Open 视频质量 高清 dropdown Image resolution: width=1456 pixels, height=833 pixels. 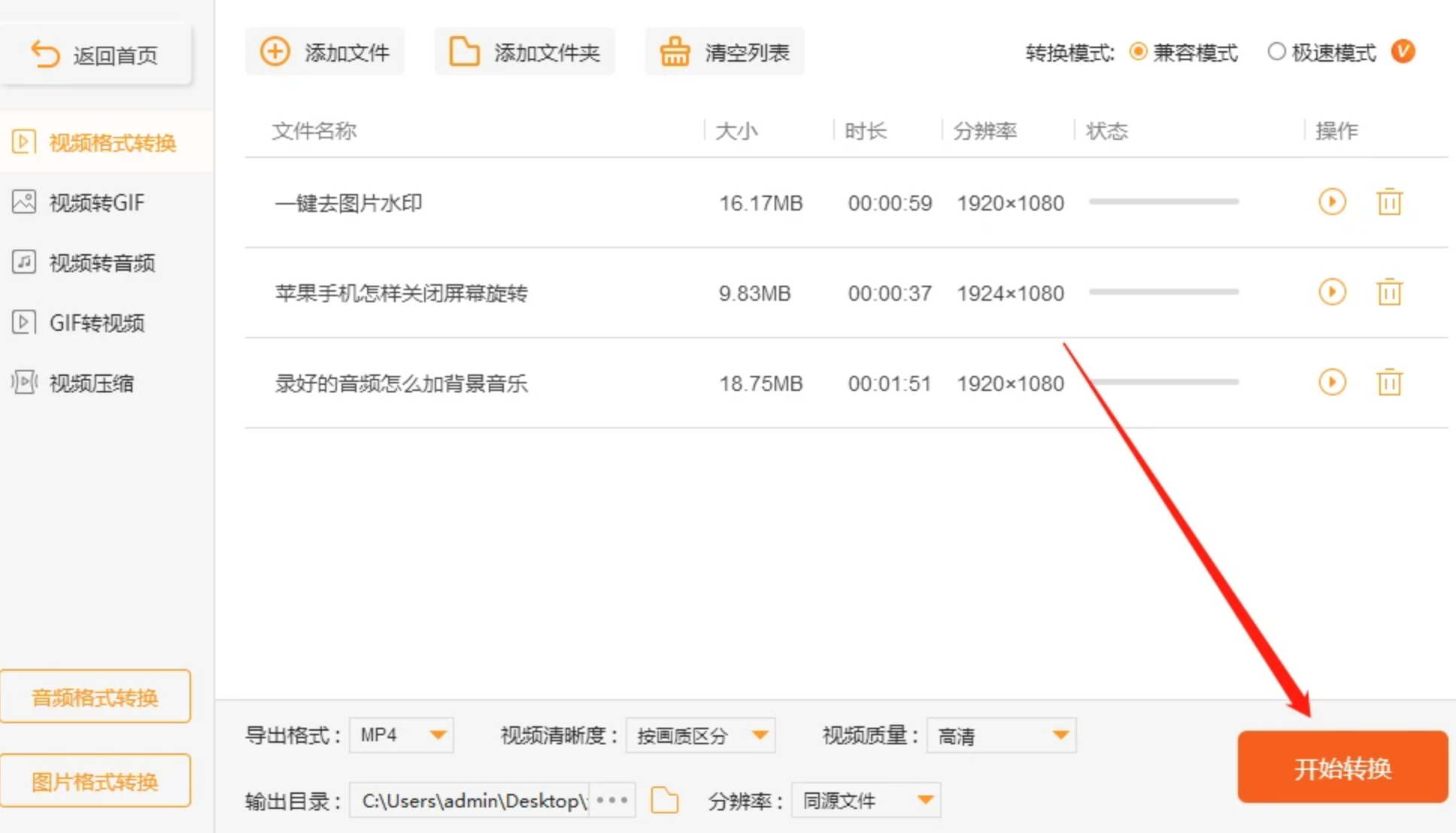(1002, 735)
